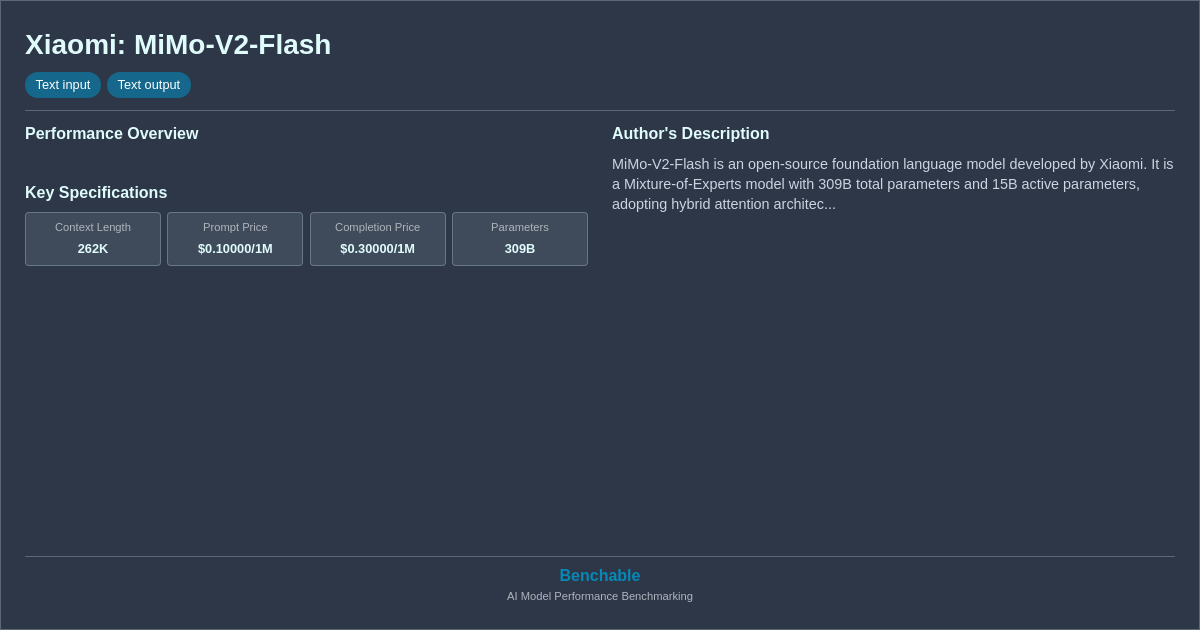Click the truncated "architec..." text ending
The height and width of the screenshot is (630, 1200).
(x=803, y=204)
